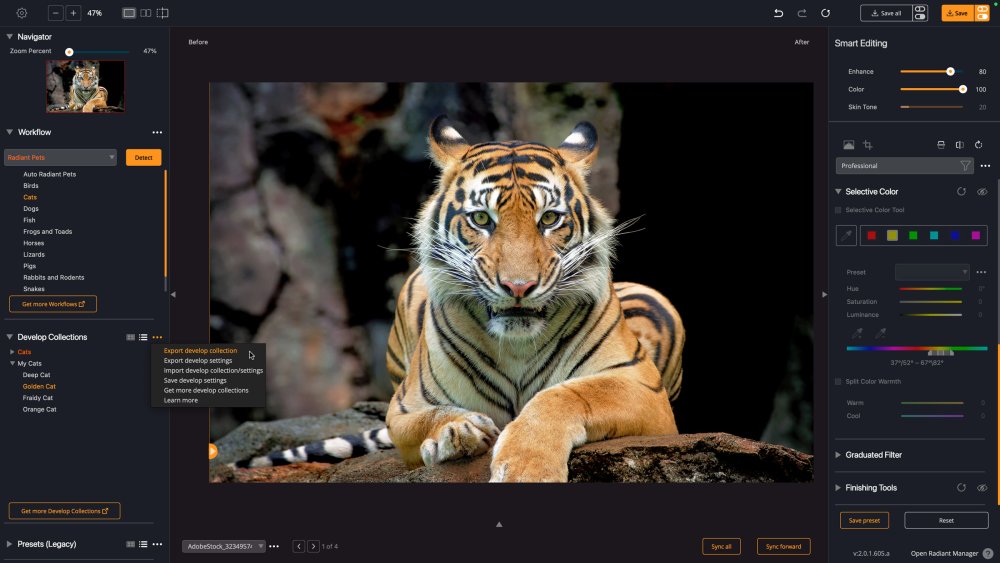Enable the Split Color Warmth checkbox
Viewport: 1000px width, 563px height.
pos(838,381)
